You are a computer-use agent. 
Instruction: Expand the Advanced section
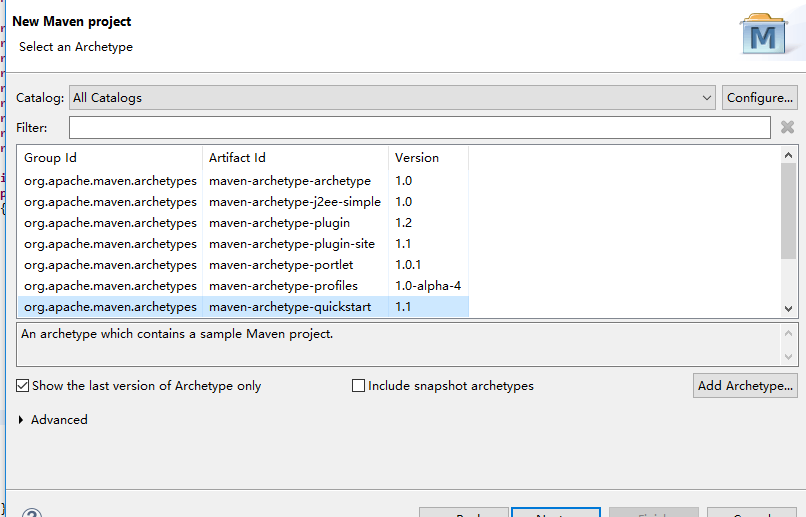(x=21, y=420)
